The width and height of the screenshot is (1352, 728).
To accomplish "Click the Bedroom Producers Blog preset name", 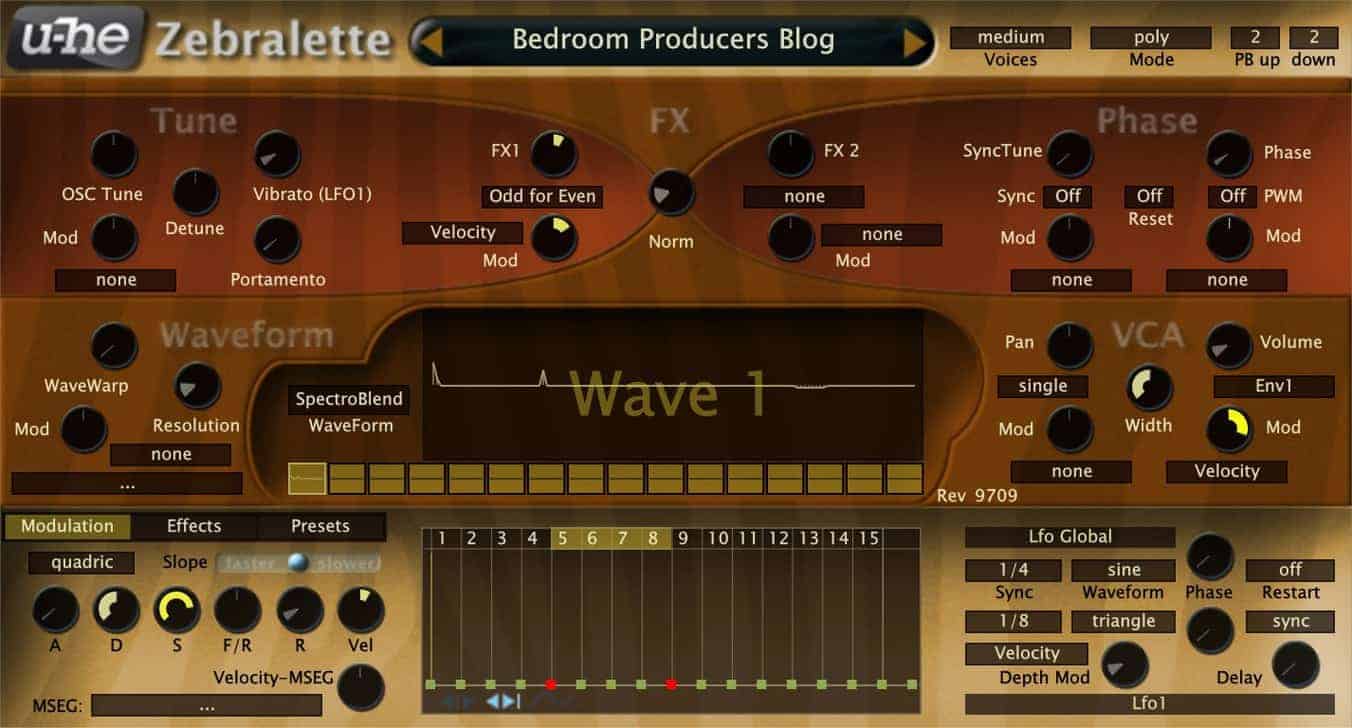I will pos(673,40).
